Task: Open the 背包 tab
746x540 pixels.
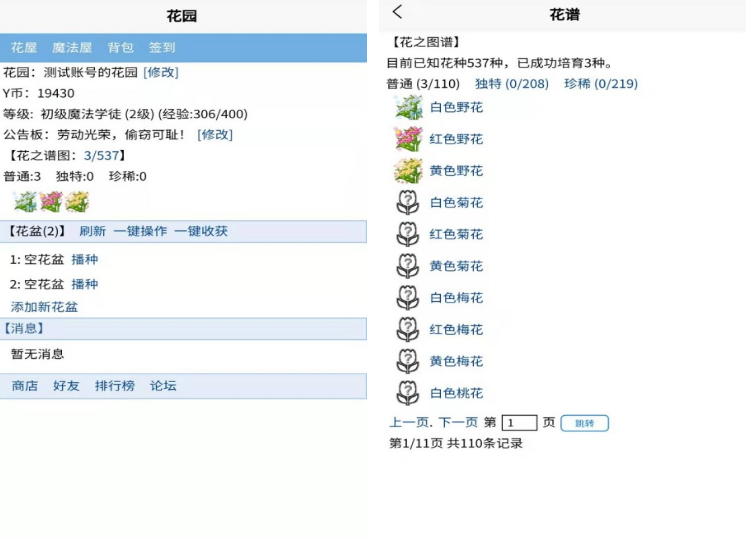Action: pyautogui.click(x=120, y=48)
